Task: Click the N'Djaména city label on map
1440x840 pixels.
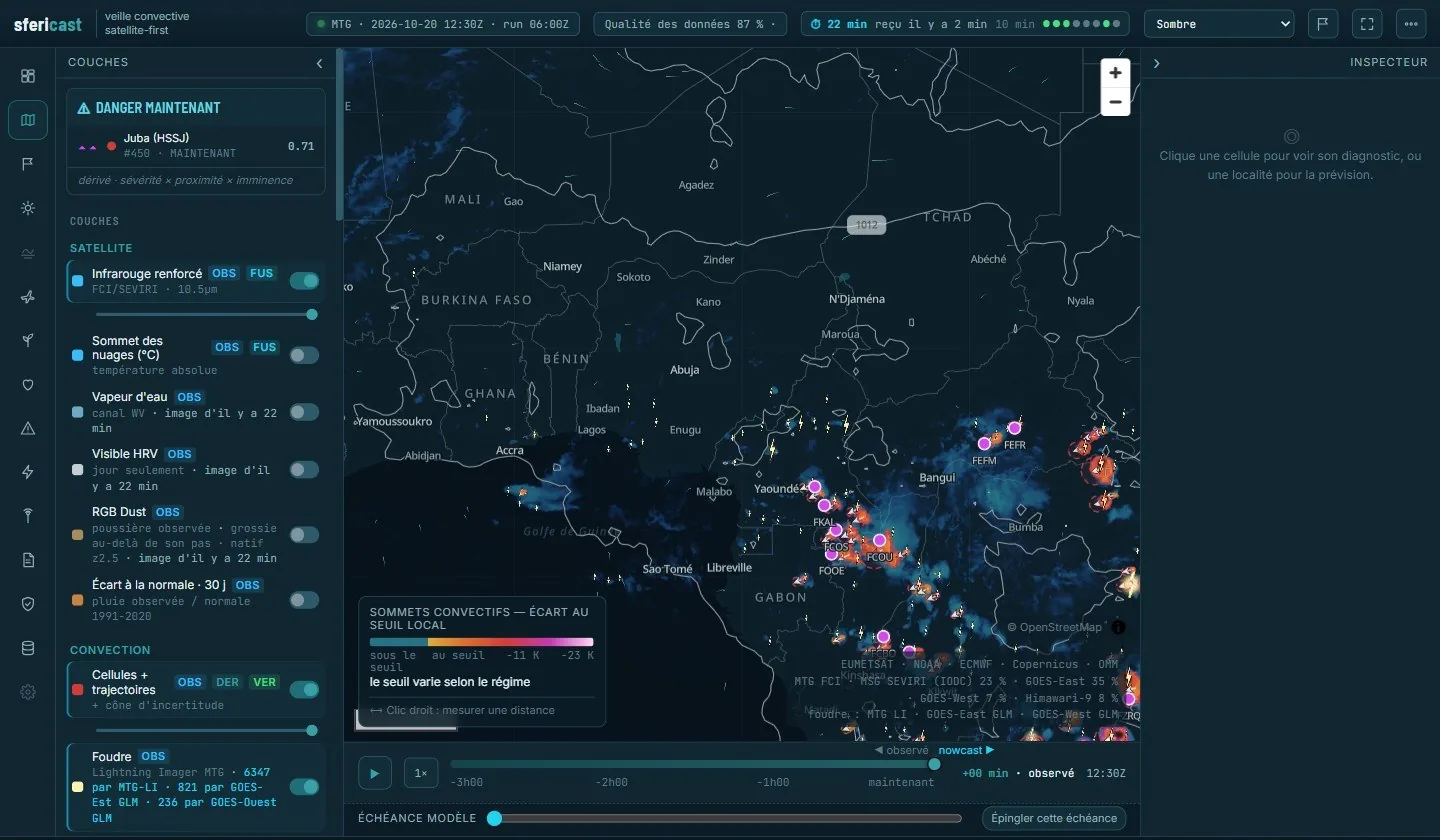Action: [x=857, y=299]
